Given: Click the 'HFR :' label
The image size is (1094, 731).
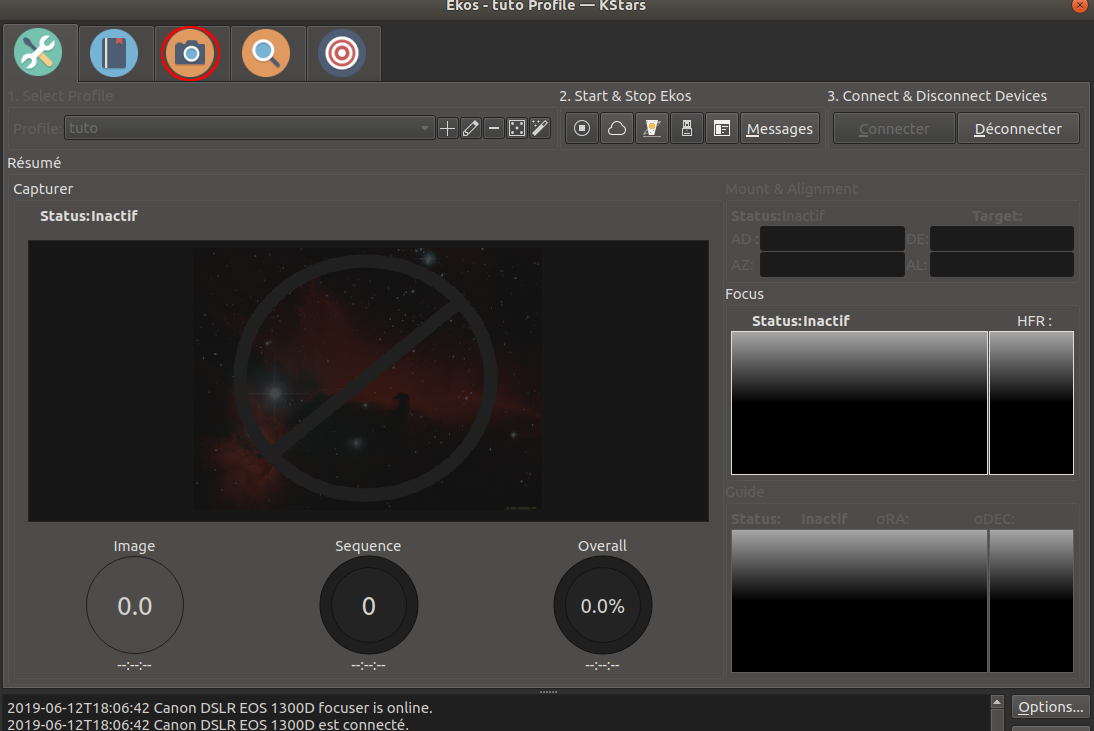Looking at the screenshot, I should 1034,321.
